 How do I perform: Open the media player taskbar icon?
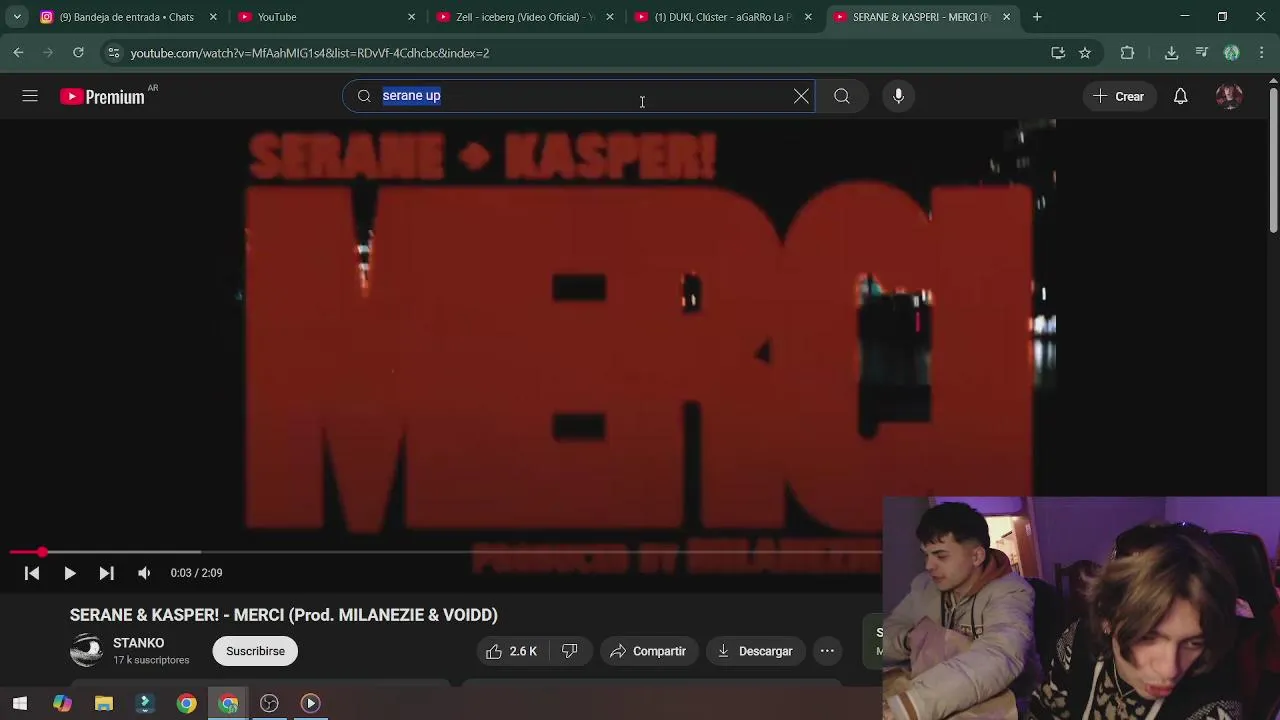310,704
